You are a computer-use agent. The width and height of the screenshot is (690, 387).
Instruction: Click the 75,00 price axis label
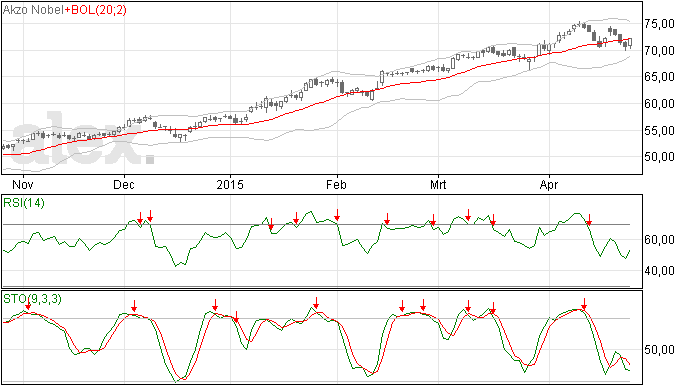click(x=659, y=24)
